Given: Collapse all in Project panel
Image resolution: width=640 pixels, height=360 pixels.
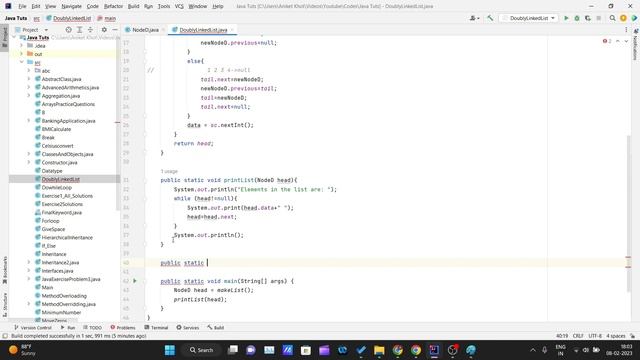Looking at the screenshot, I should pos(90,30).
